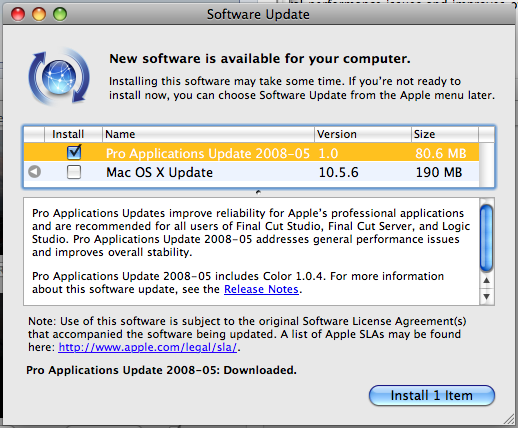Click the 10.5.6 version cell
Viewport: 518px width, 428px height.
coord(338,172)
